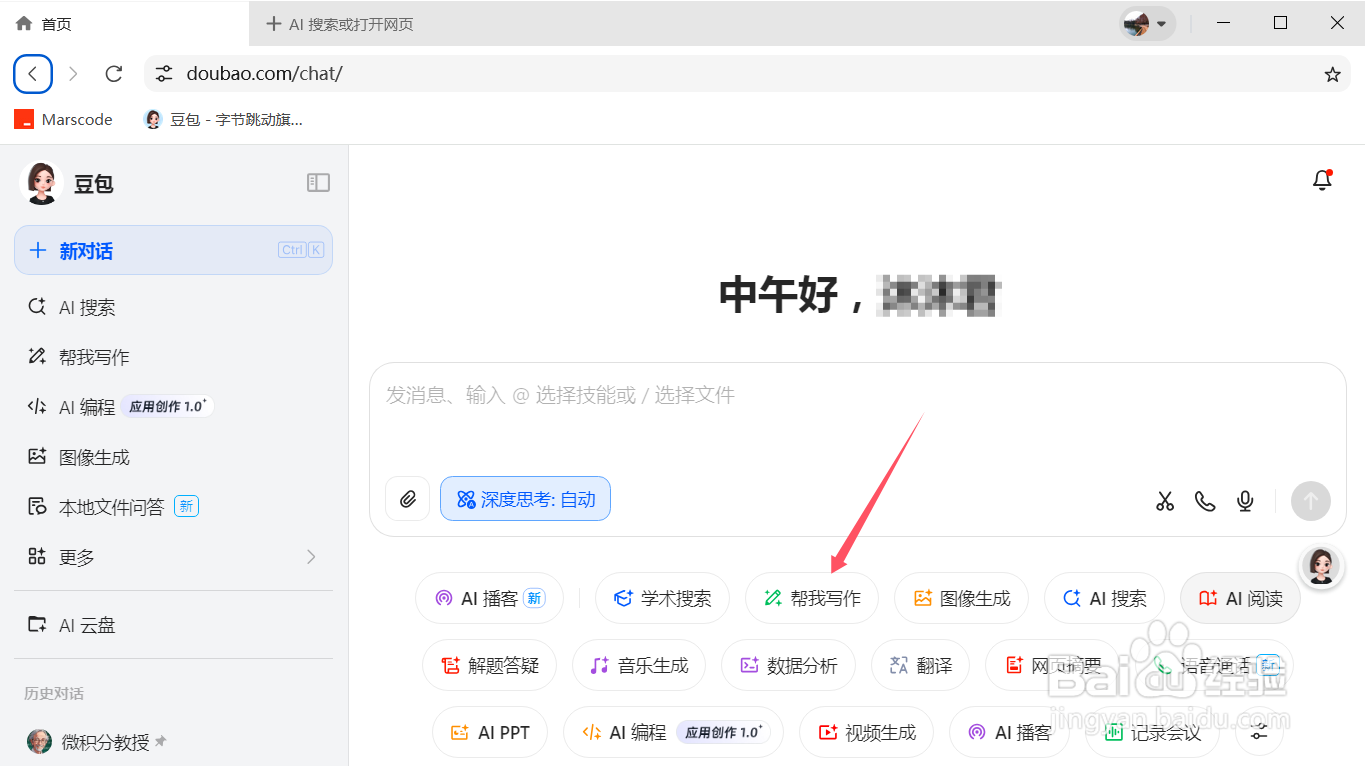Open the 豆包 - 字节跳动旗 bookmark
1365x766 pixels.
(x=224, y=119)
